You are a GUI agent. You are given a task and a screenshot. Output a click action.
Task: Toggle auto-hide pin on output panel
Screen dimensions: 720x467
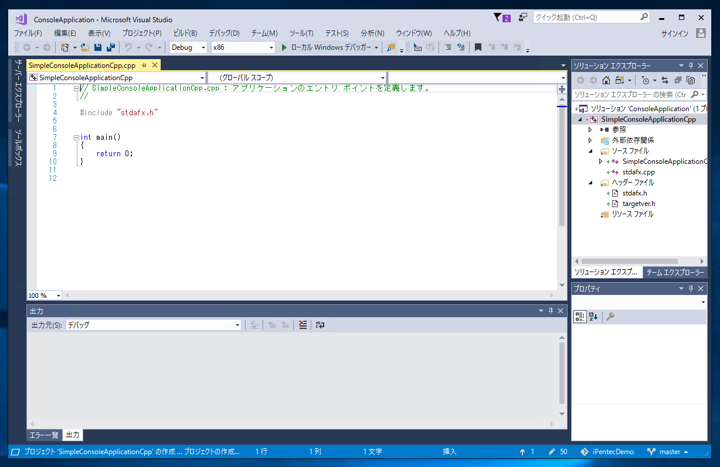click(x=550, y=311)
